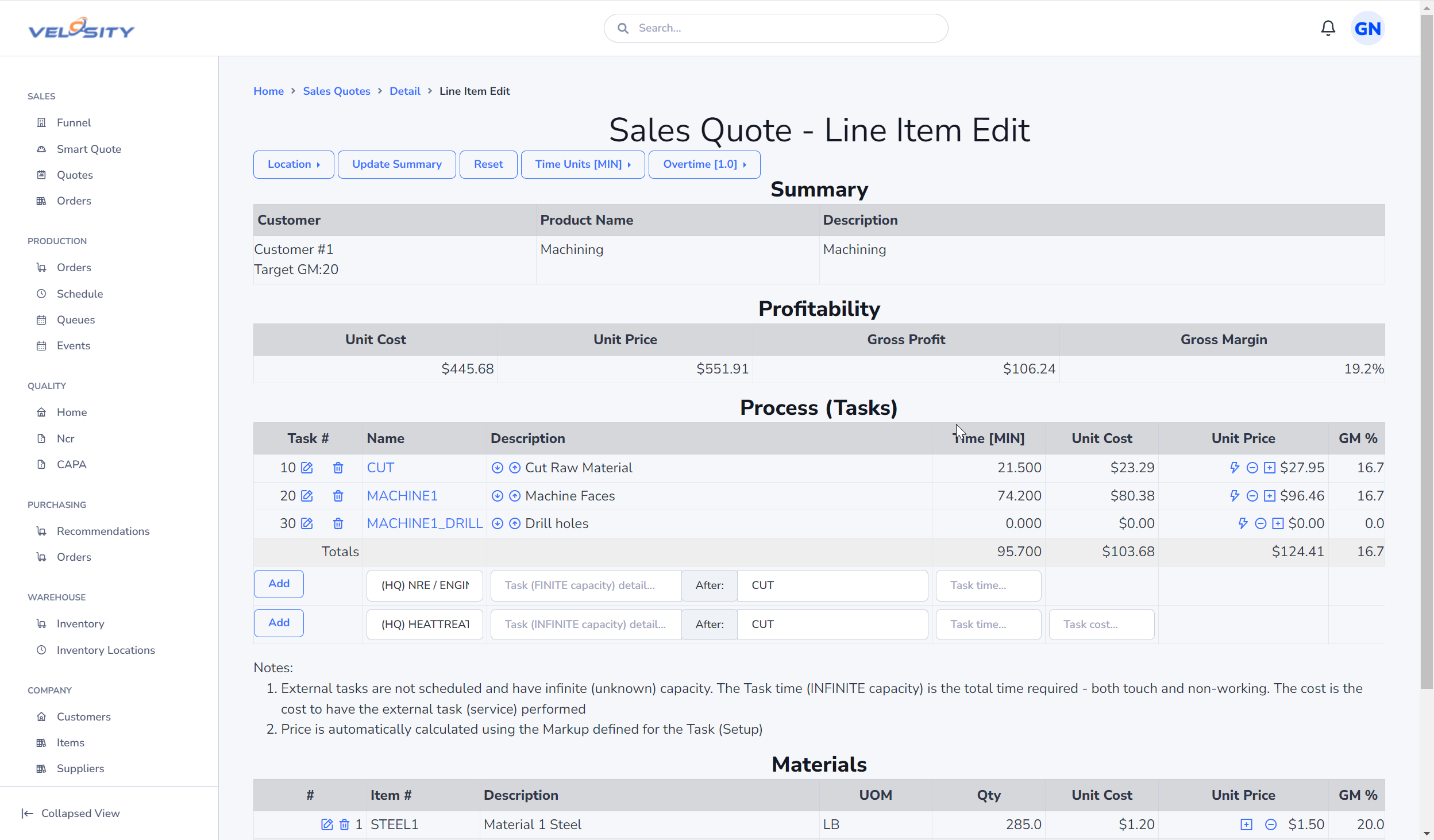Click Add button for finite capacity task
1434x840 pixels.
(x=279, y=584)
